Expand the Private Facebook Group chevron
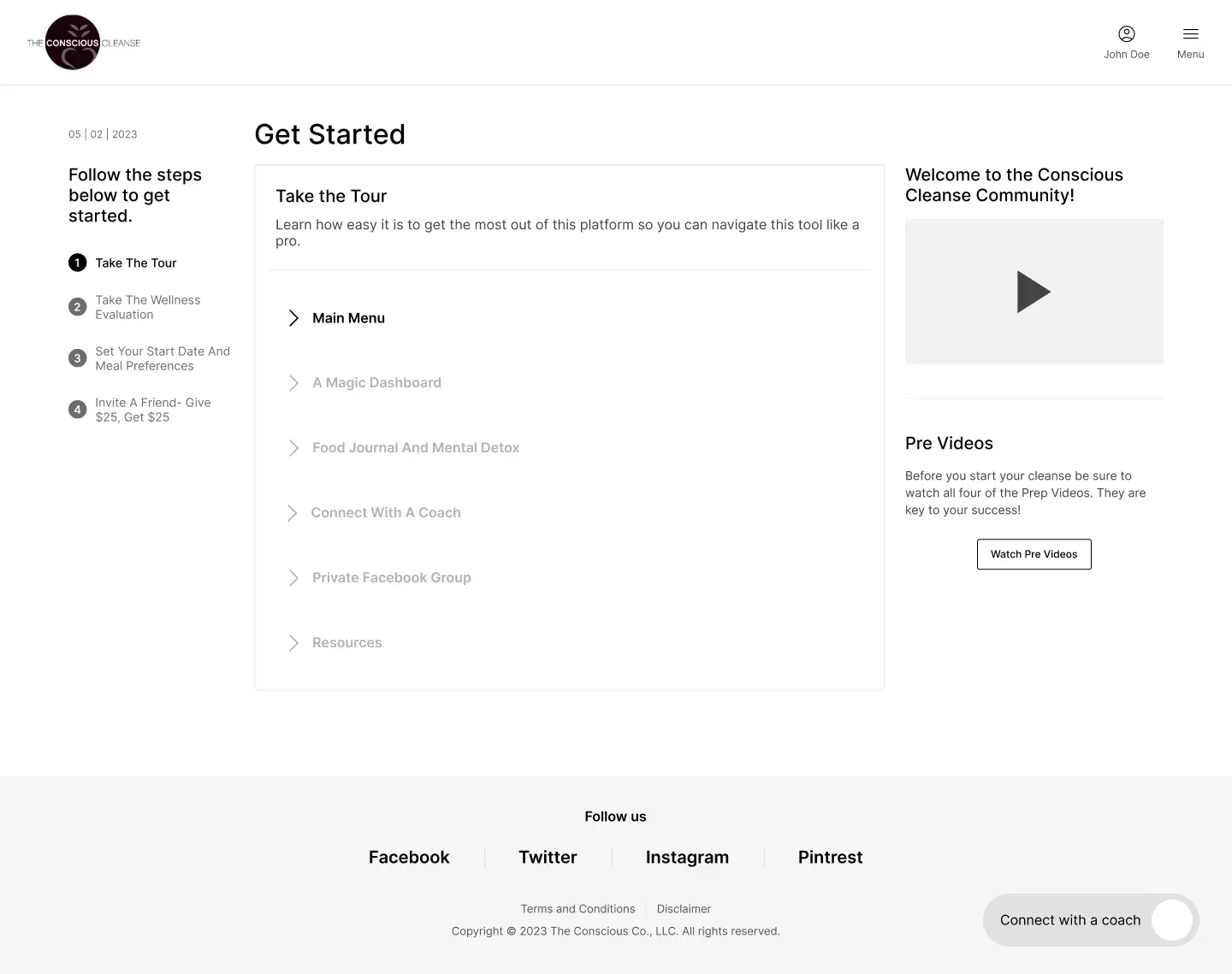The height and width of the screenshot is (974, 1232). tap(293, 578)
